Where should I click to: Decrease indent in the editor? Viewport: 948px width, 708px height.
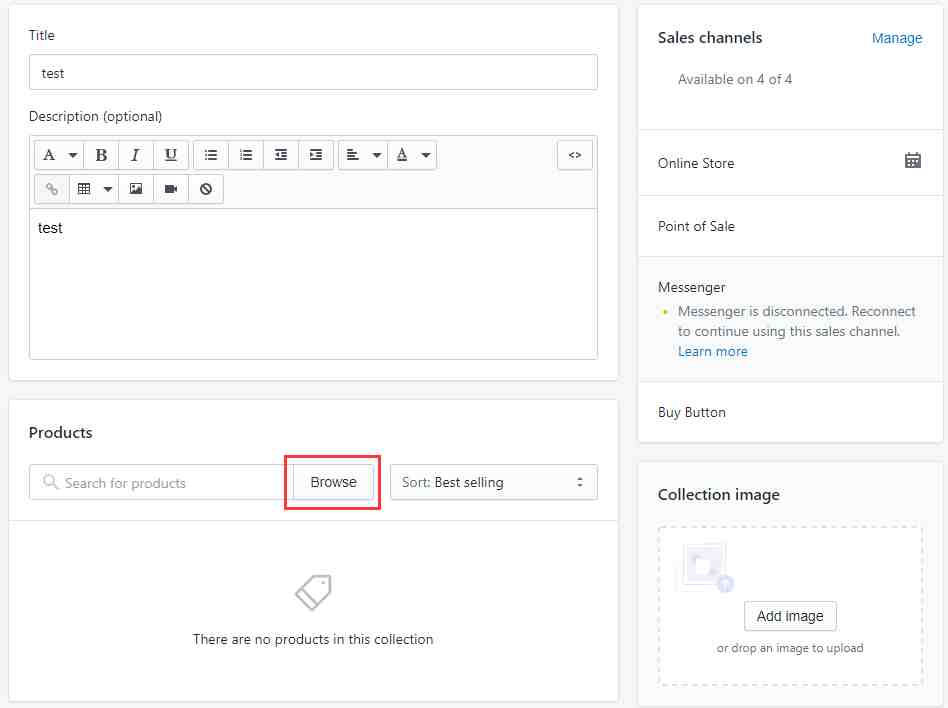point(281,155)
